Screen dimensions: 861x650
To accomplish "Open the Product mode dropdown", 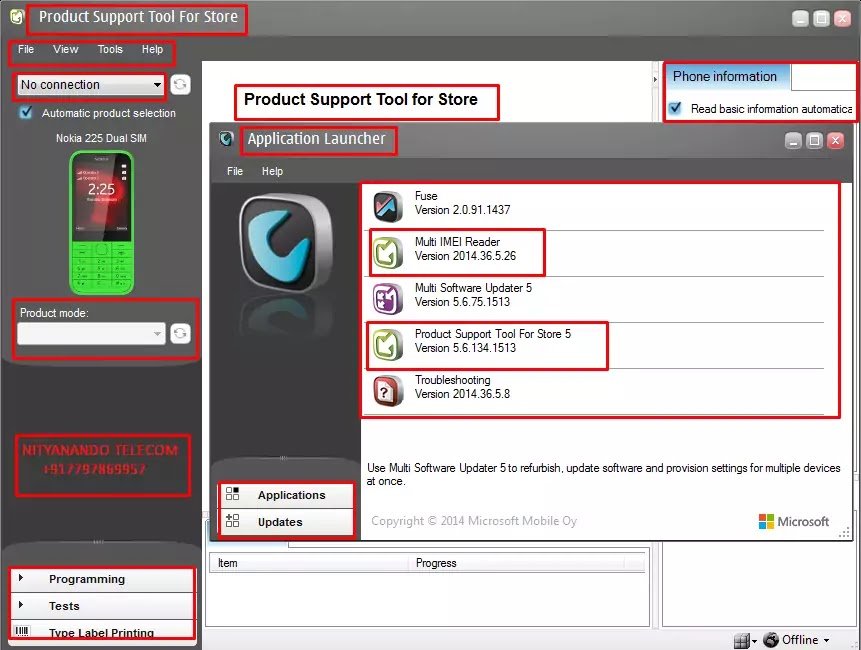I will (x=91, y=333).
